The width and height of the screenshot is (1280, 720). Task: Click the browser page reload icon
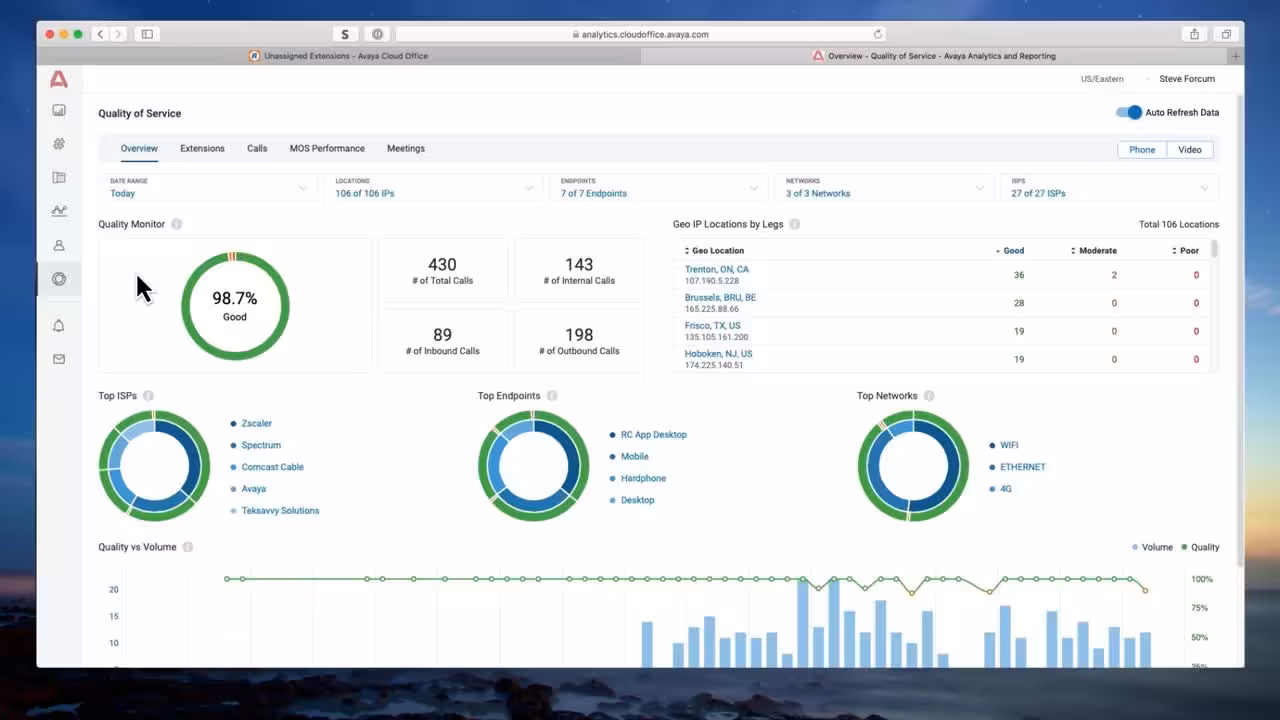point(878,34)
